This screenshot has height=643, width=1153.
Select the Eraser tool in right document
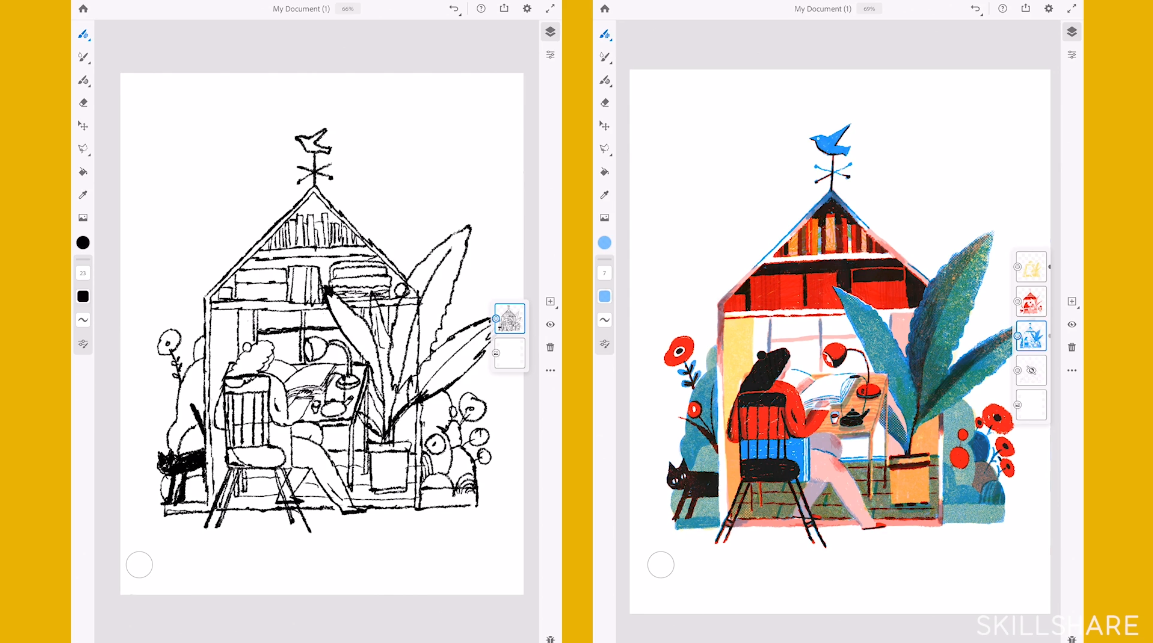pyautogui.click(x=605, y=103)
